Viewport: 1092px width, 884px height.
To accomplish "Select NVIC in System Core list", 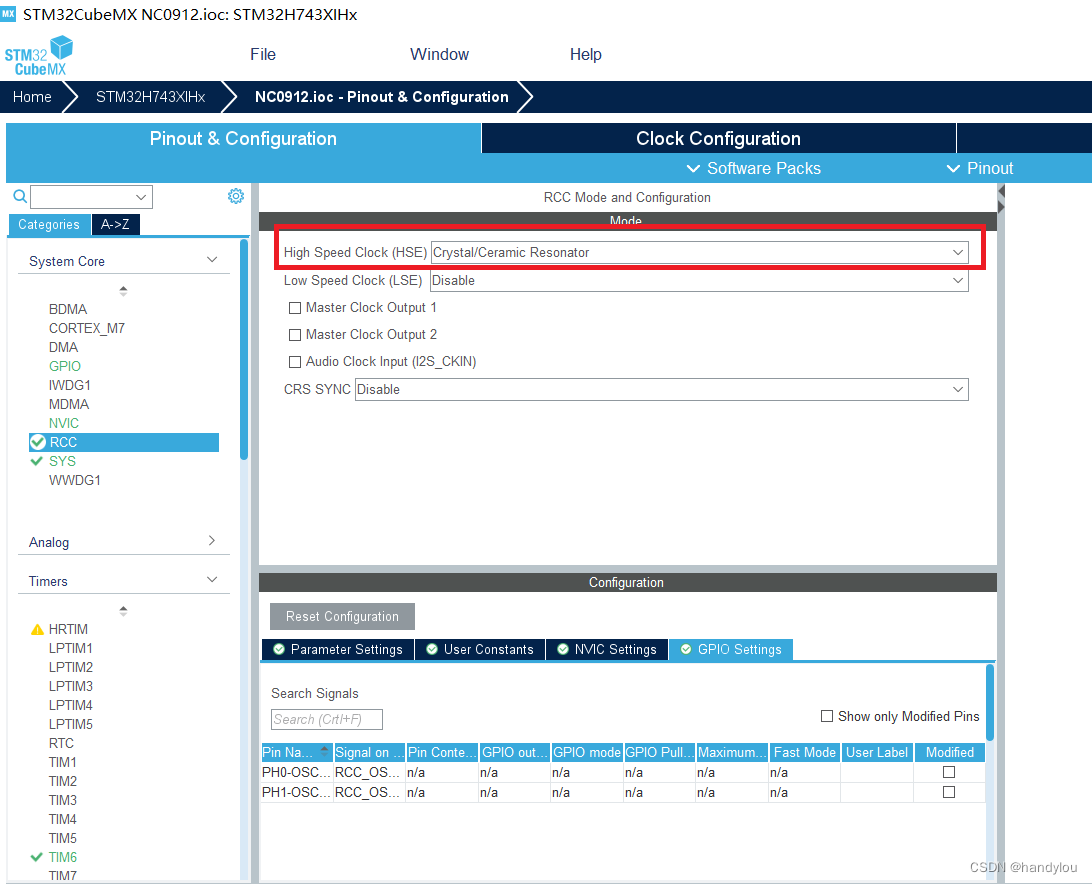I will click(x=63, y=424).
